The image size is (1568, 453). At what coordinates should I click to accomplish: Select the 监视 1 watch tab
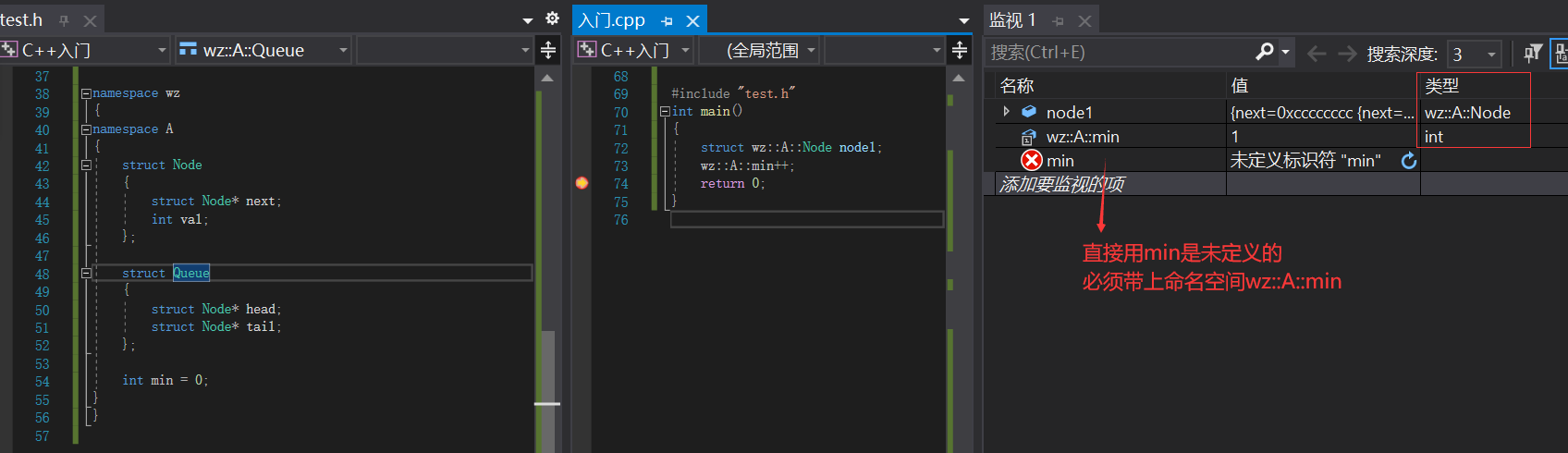(x=1012, y=19)
